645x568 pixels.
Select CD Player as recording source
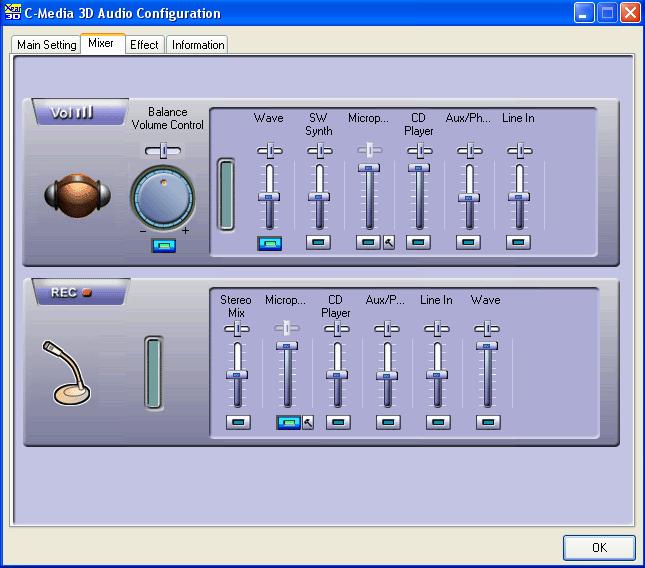point(338,422)
